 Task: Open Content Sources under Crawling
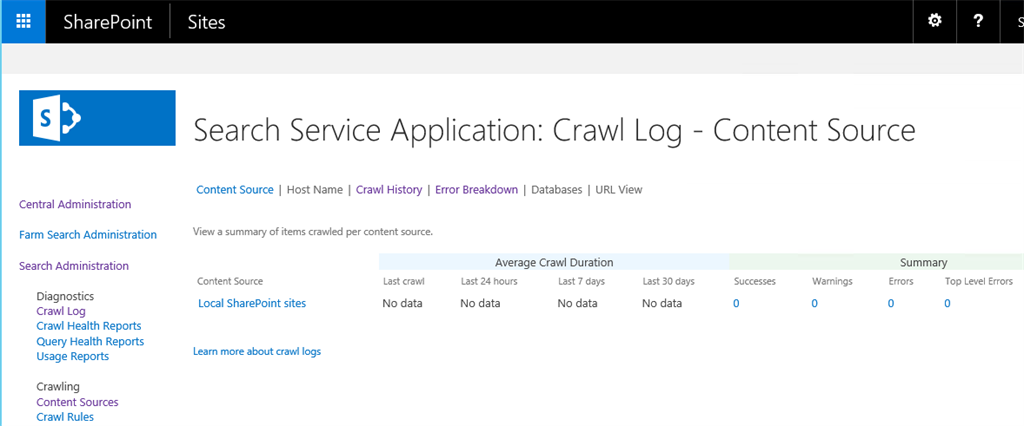[x=77, y=402]
